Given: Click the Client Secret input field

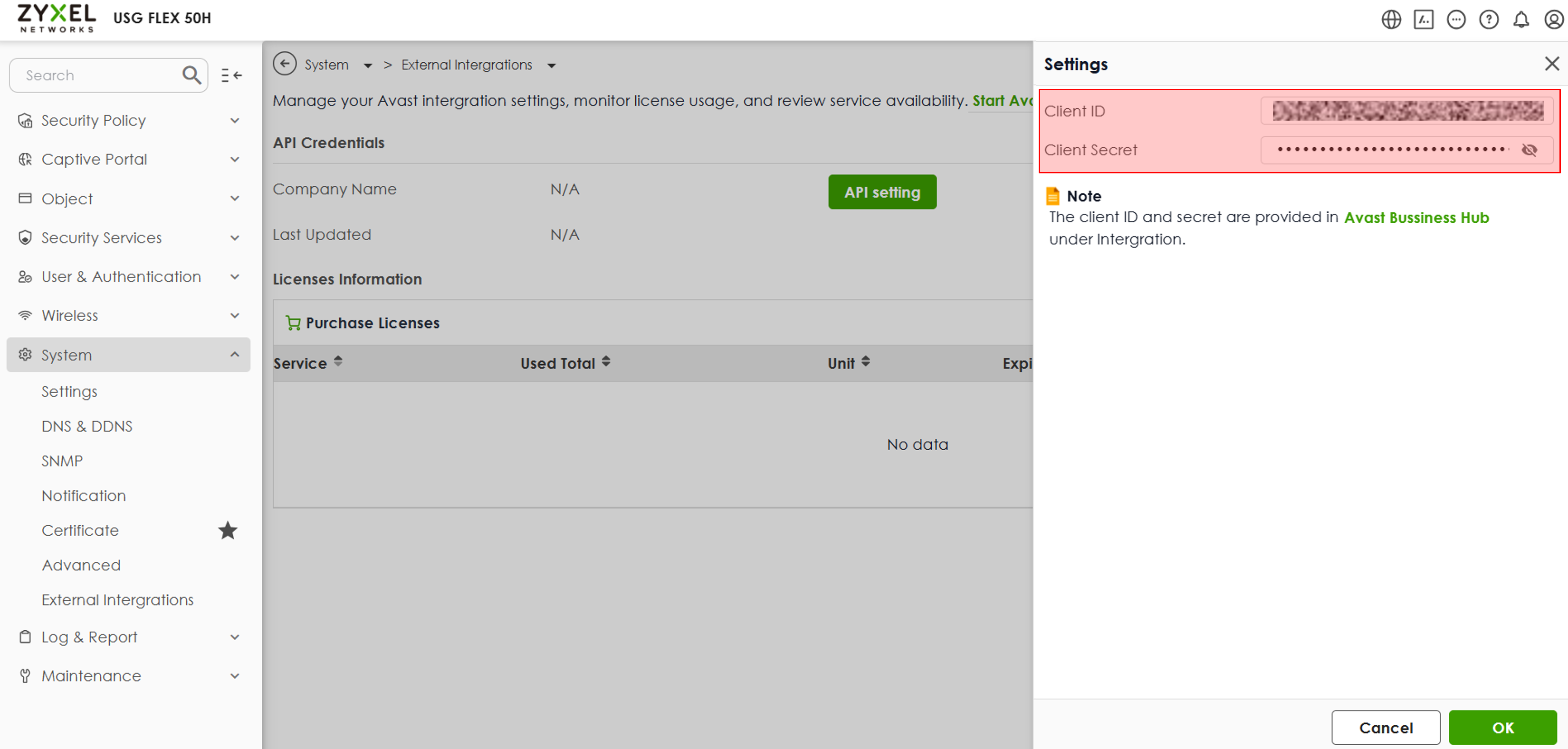Looking at the screenshot, I should [x=1407, y=150].
